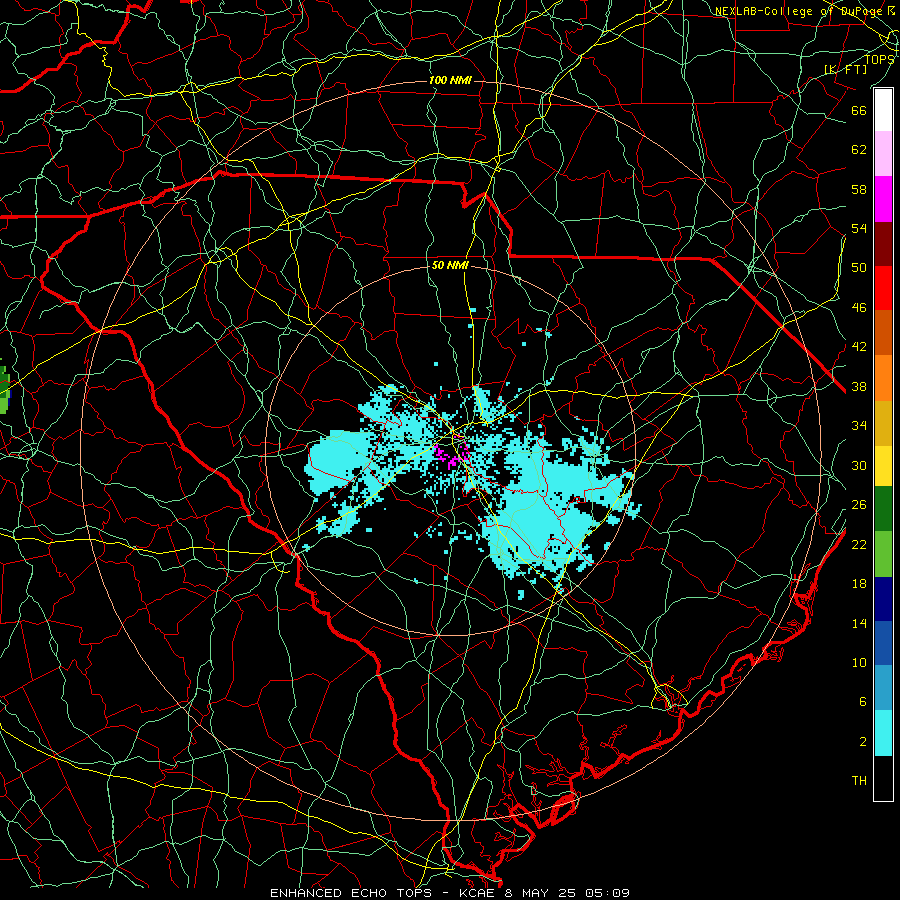Click the dark red (maroon) legend swatch

(x=883, y=244)
